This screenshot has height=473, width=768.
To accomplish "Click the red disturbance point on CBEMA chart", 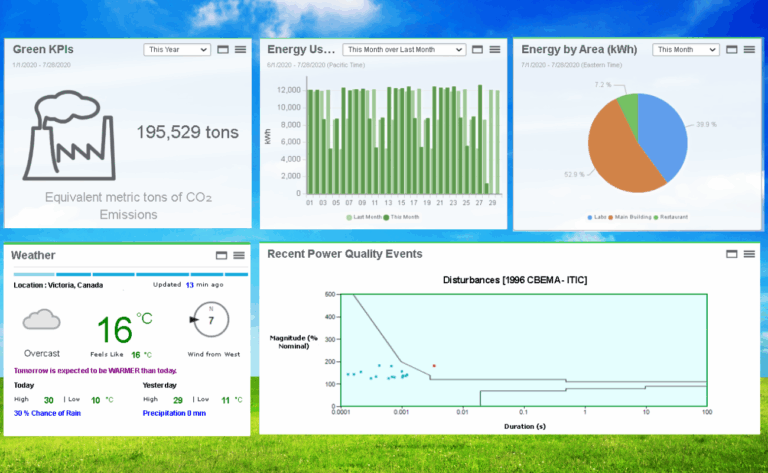I will (434, 366).
